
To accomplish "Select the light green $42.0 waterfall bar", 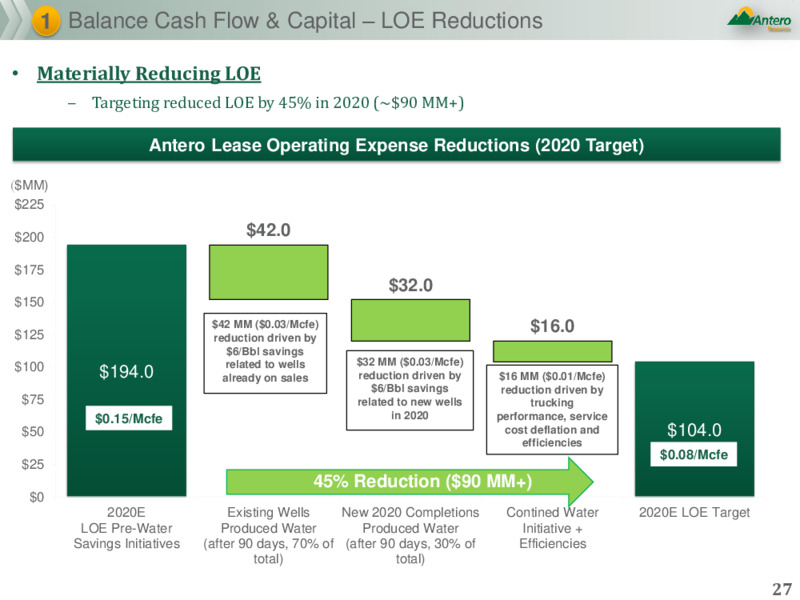I will 268,272.
